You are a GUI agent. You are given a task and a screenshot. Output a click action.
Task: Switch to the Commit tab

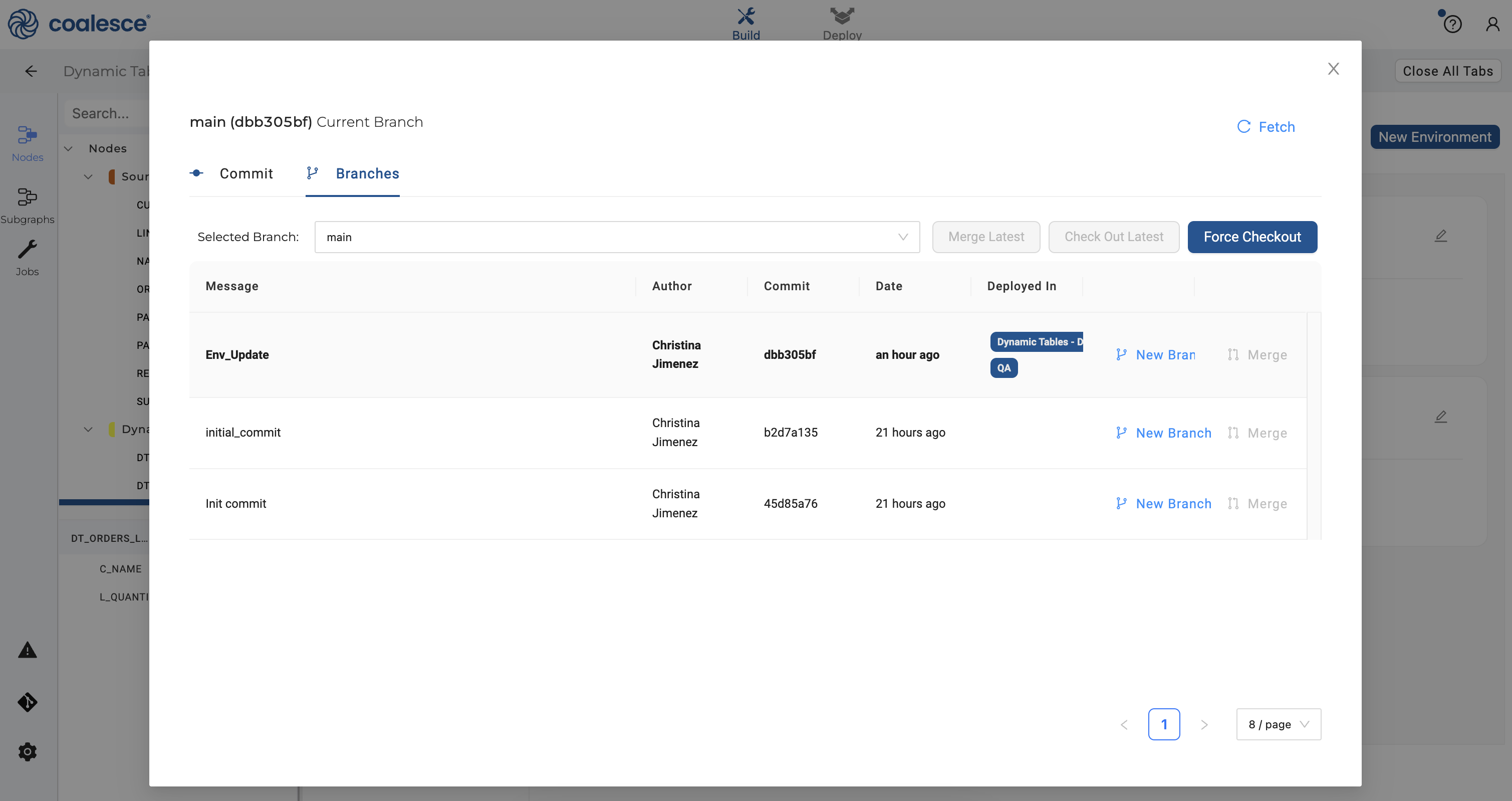click(x=245, y=174)
